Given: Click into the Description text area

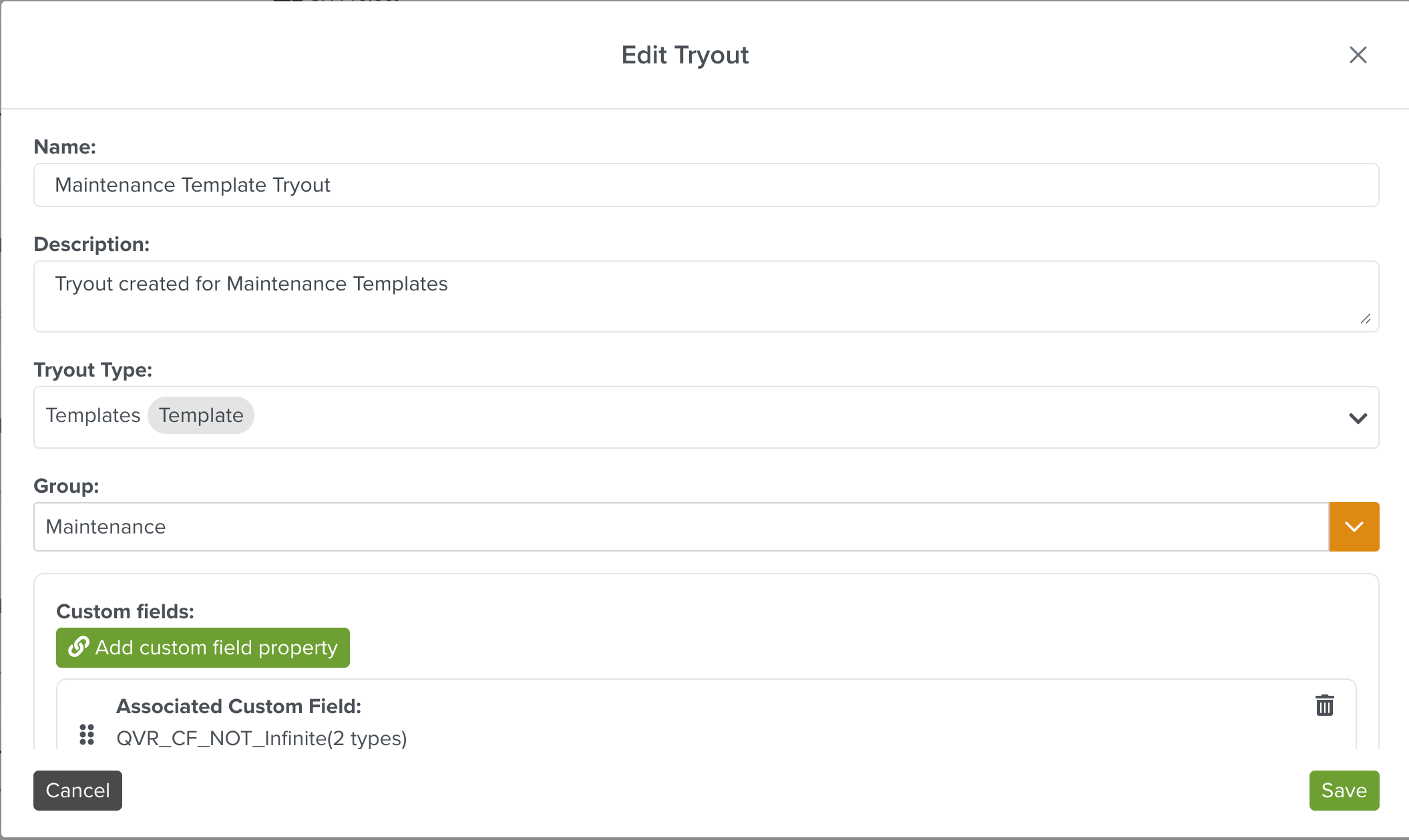Looking at the screenshot, I should point(706,296).
